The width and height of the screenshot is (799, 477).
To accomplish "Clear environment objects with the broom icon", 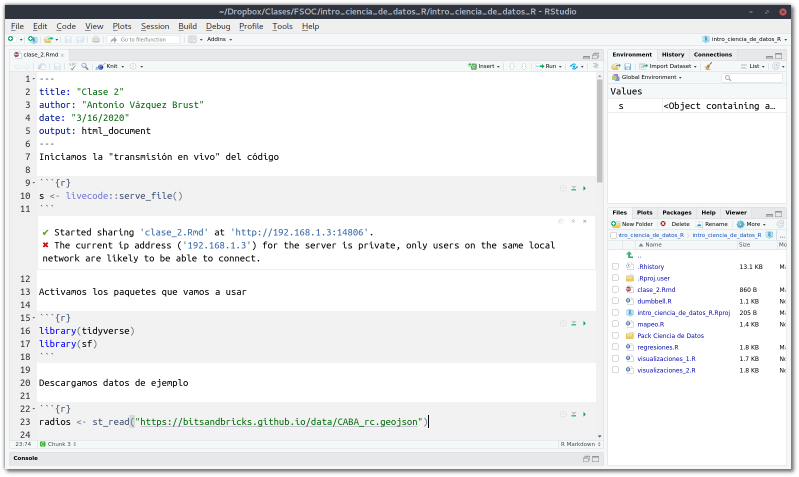I will pyautogui.click(x=708, y=66).
